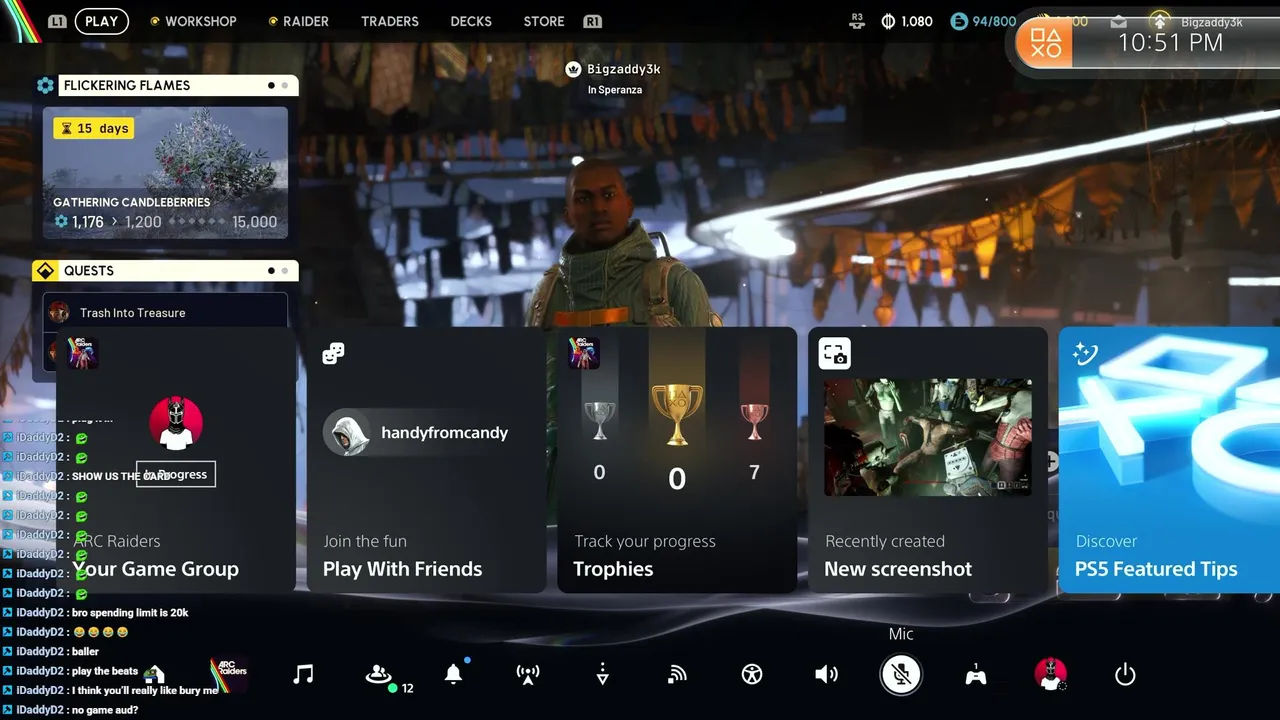Click the candleberries progress bar 1,176 to 1,200

(165, 222)
